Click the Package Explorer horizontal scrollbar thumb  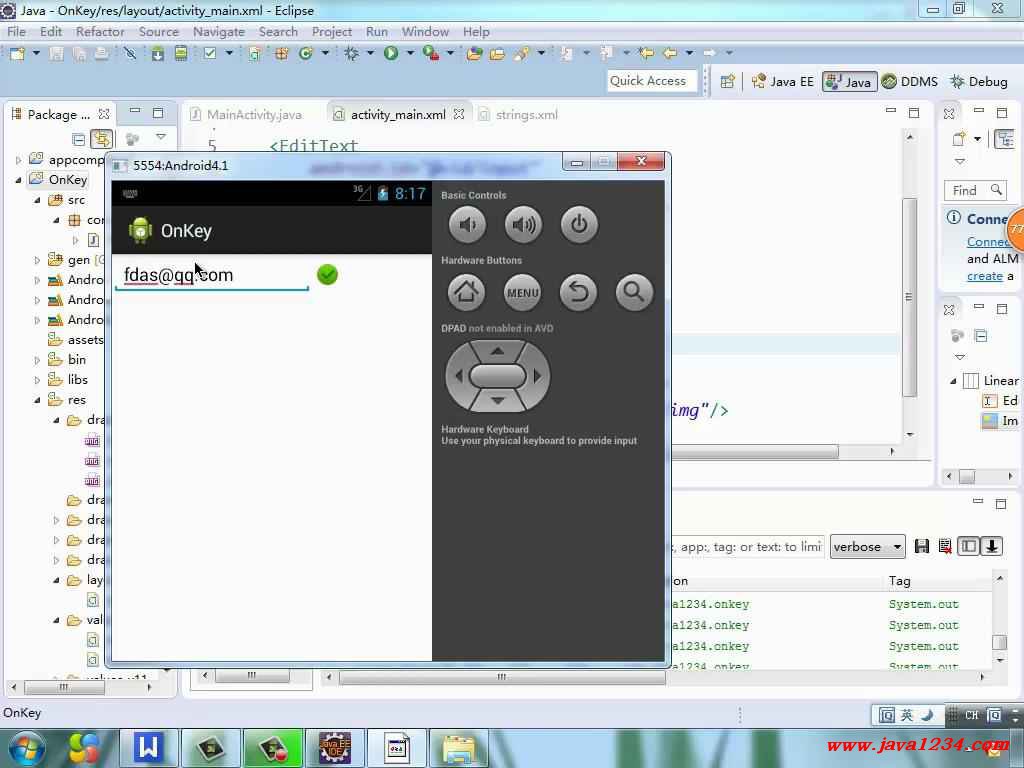tap(63, 687)
